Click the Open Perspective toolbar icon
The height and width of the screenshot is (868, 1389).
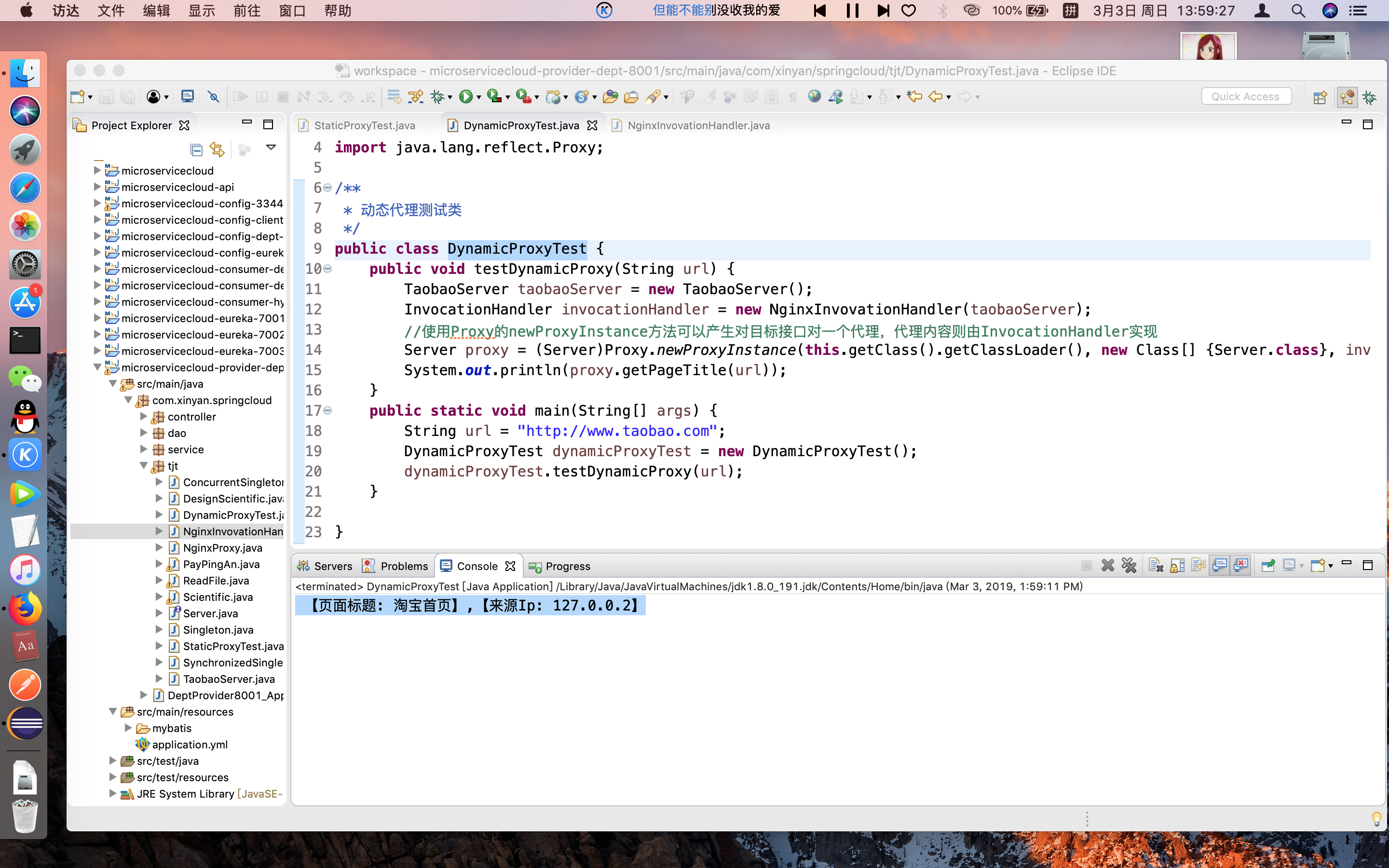point(1320,97)
